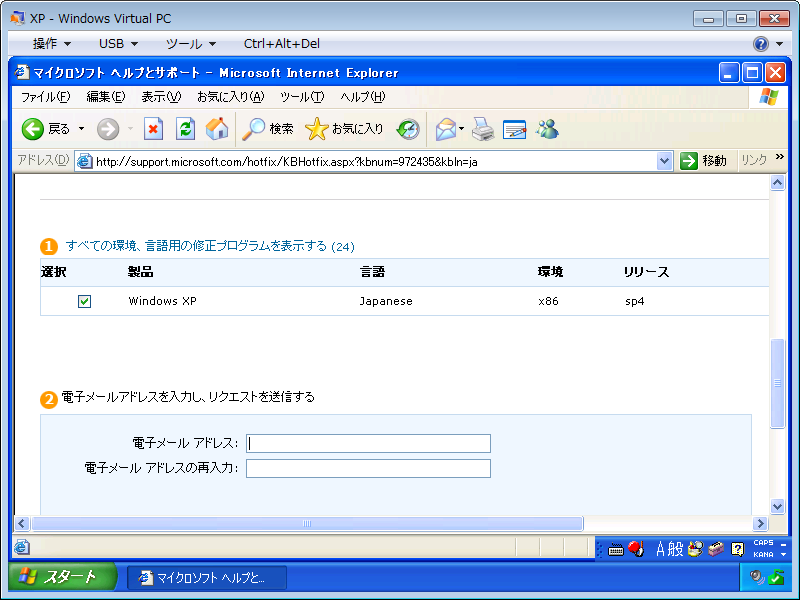Open the Favorites pane (star お気に入り)
Image resolution: width=800 pixels, height=600 pixels.
point(344,129)
